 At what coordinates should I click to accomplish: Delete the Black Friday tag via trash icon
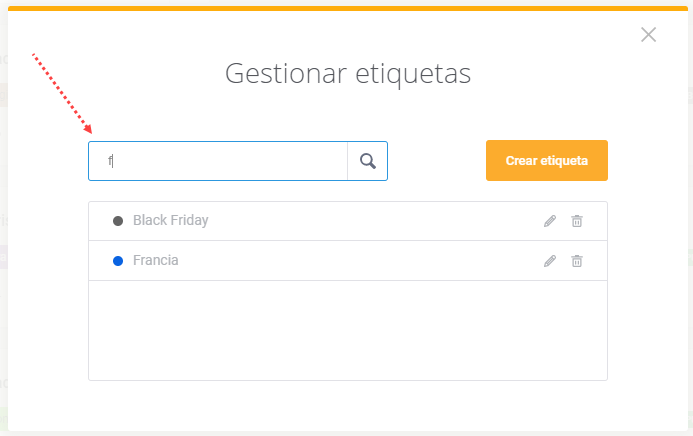(x=577, y=221)
